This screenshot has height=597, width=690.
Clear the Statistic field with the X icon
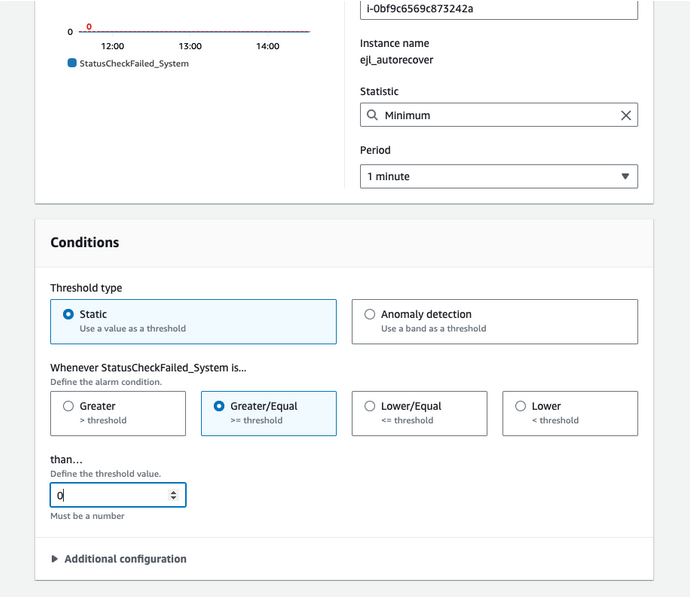tap(626, 116)
